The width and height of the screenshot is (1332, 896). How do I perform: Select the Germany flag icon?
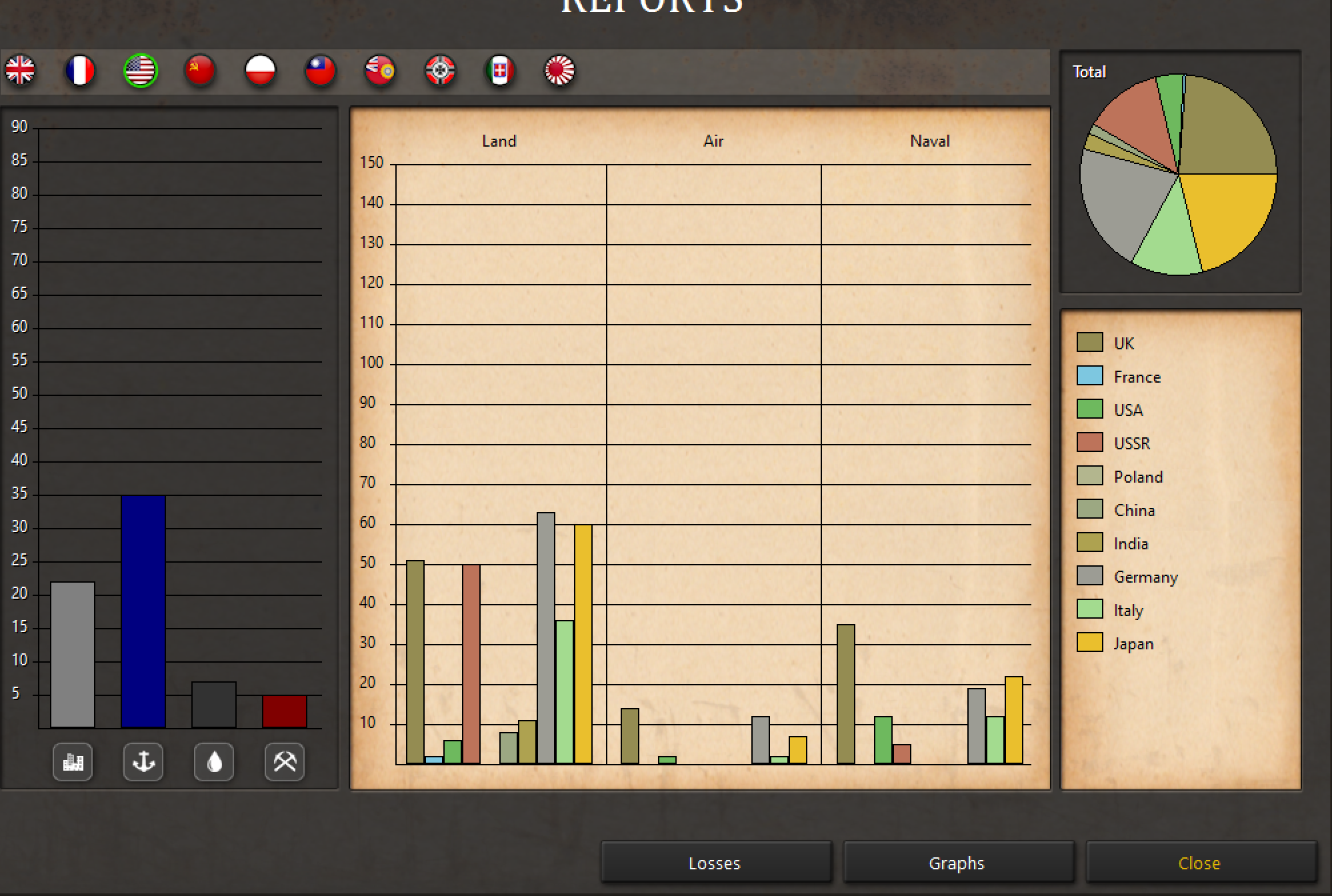[440, 70]
